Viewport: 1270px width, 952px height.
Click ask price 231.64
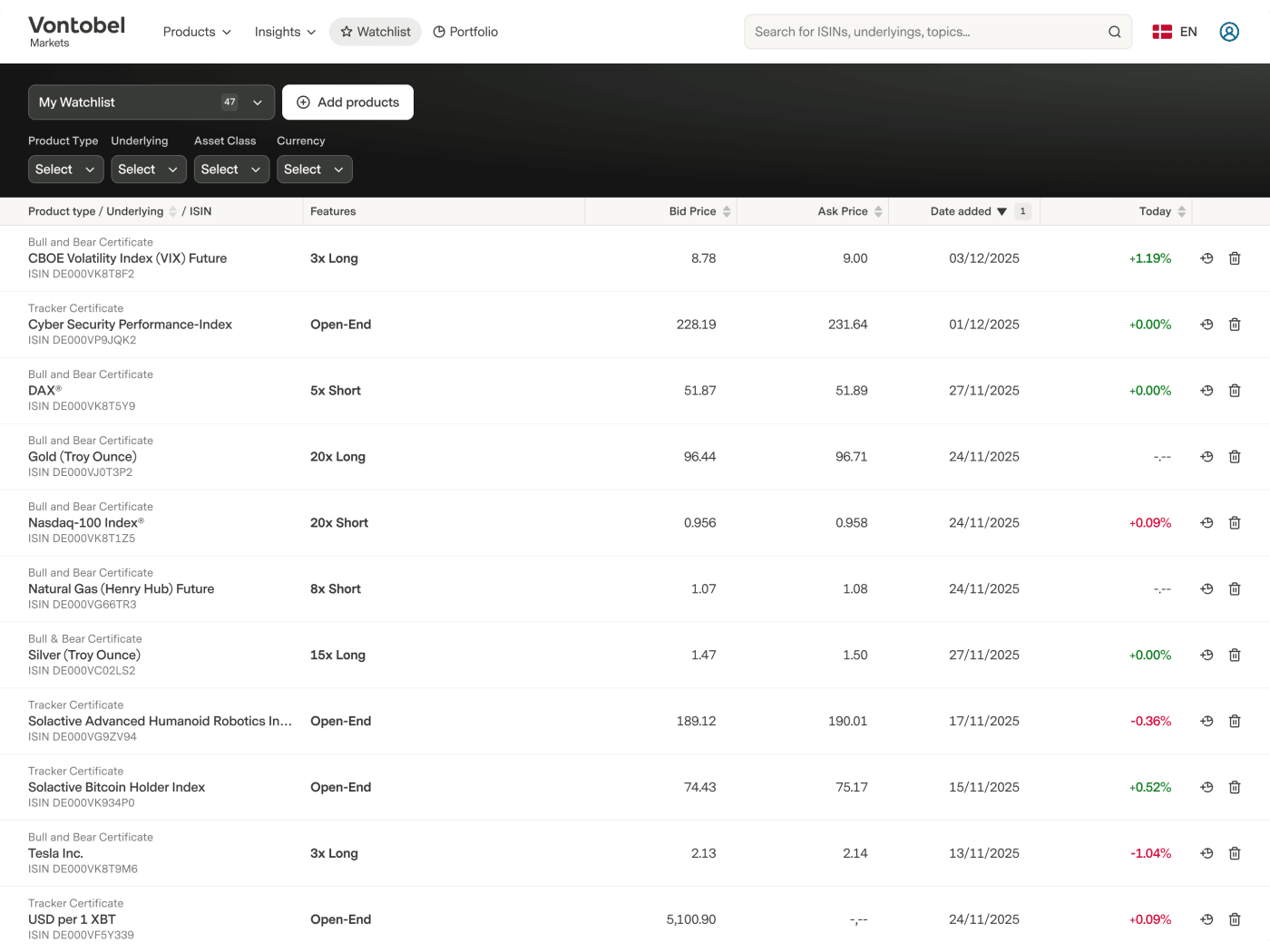click(x=848, y=325)
